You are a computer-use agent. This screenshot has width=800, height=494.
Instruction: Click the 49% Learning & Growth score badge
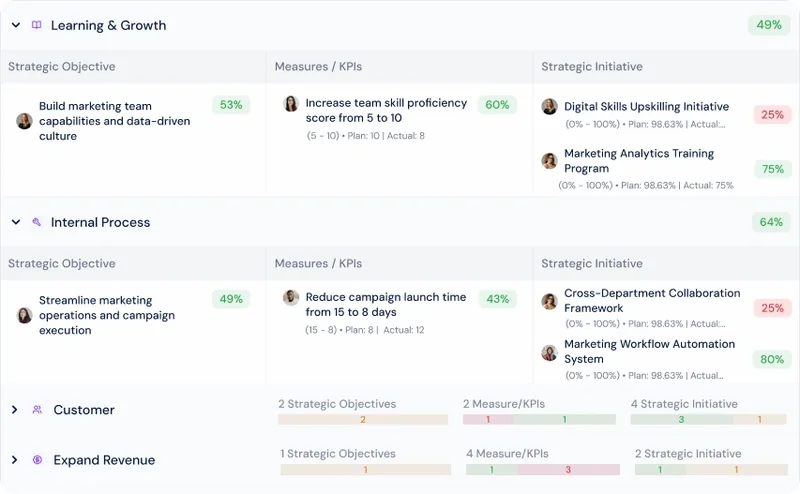pos(769,25)
